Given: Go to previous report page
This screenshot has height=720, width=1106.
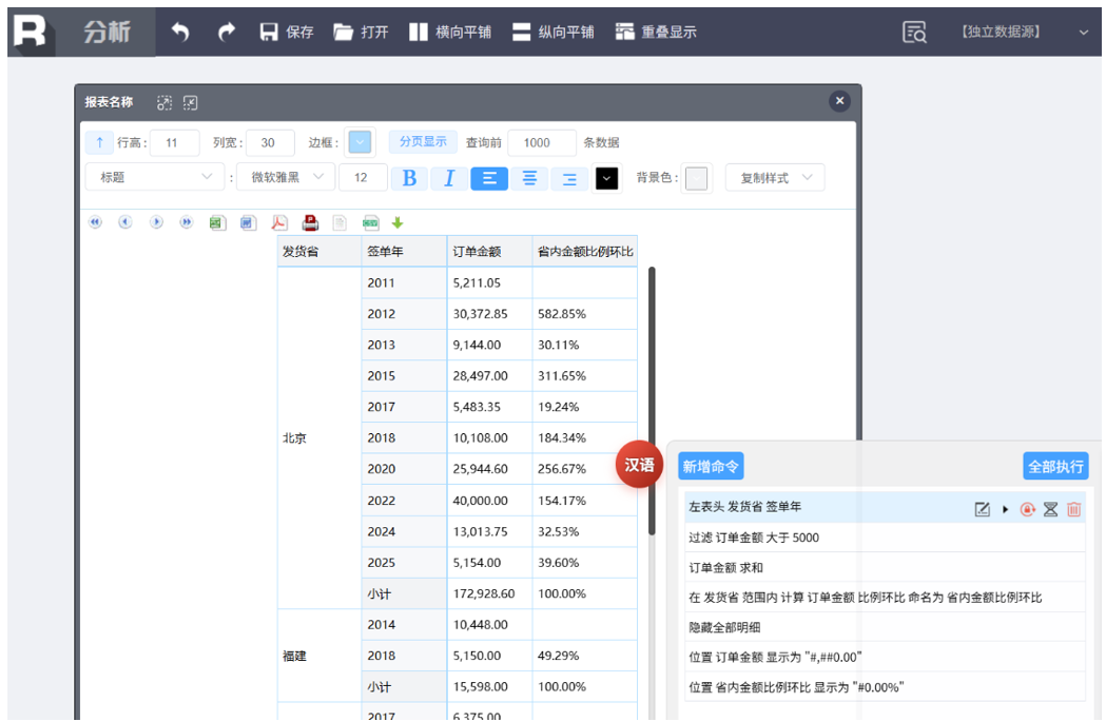Looking at the screenshot, I should pos(126,223).
